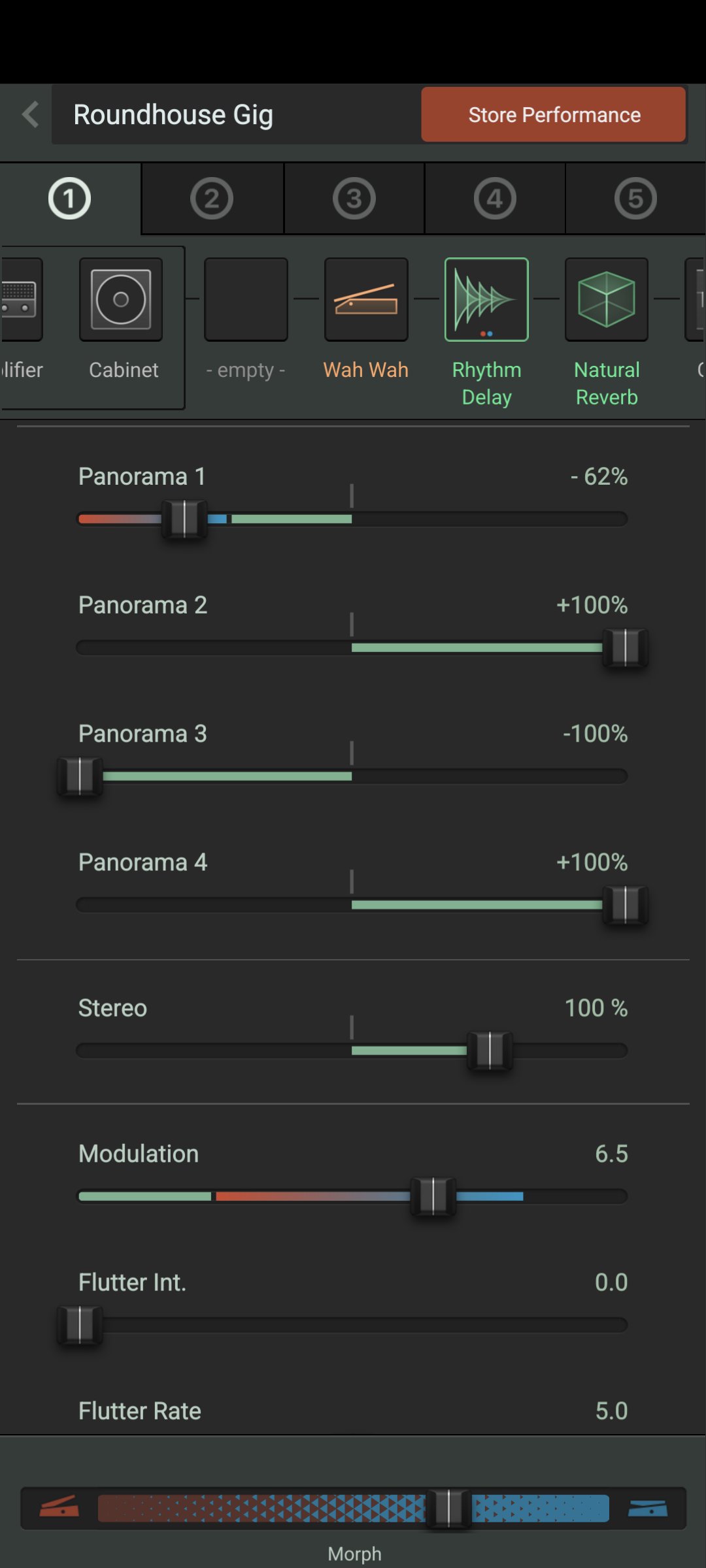Select the Amplifier module icon
This screenshot has width=706, height=1568.
(x=21, y=300)
